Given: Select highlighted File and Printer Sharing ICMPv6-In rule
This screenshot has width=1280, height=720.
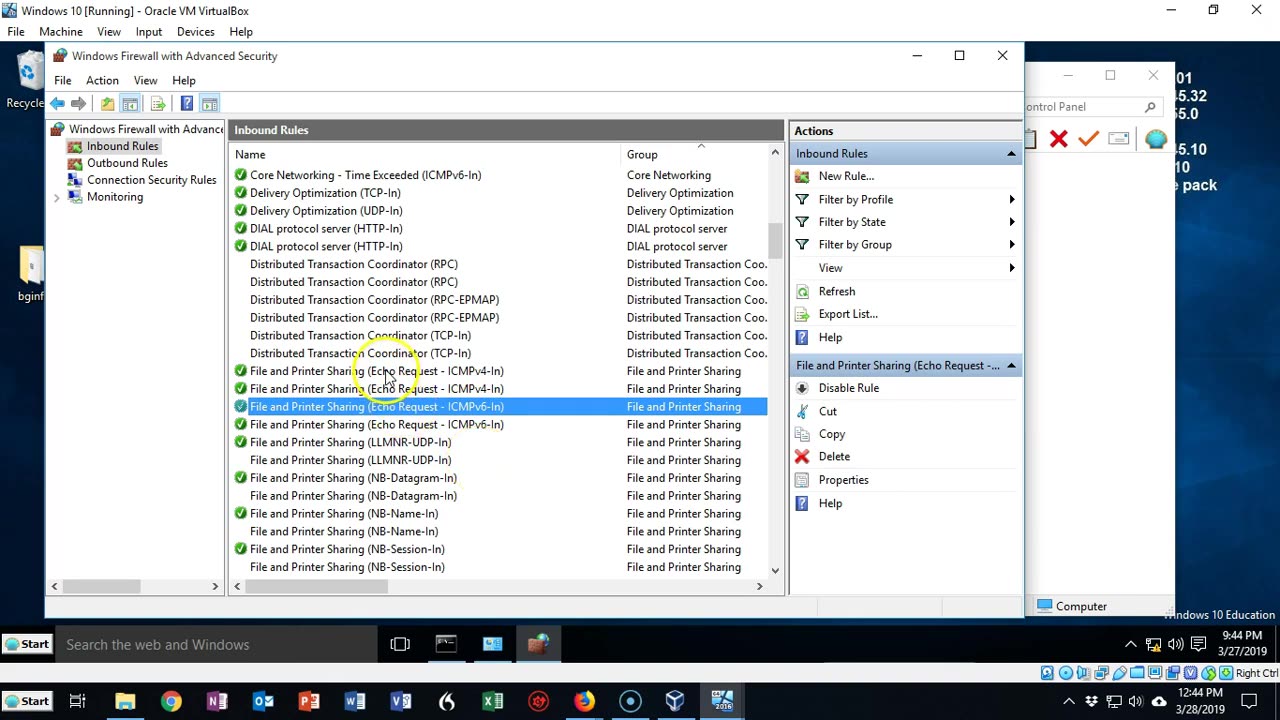Looking at the screenshot, I should coord(499,407).
